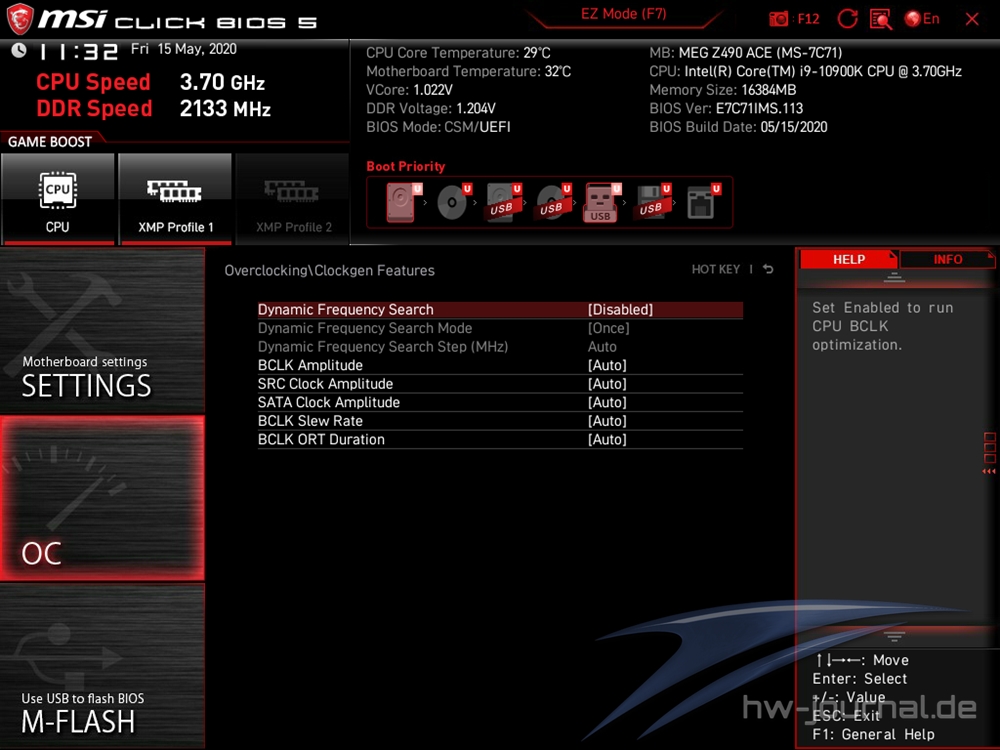Switch to the INFO tab

[x=947, y=260]
